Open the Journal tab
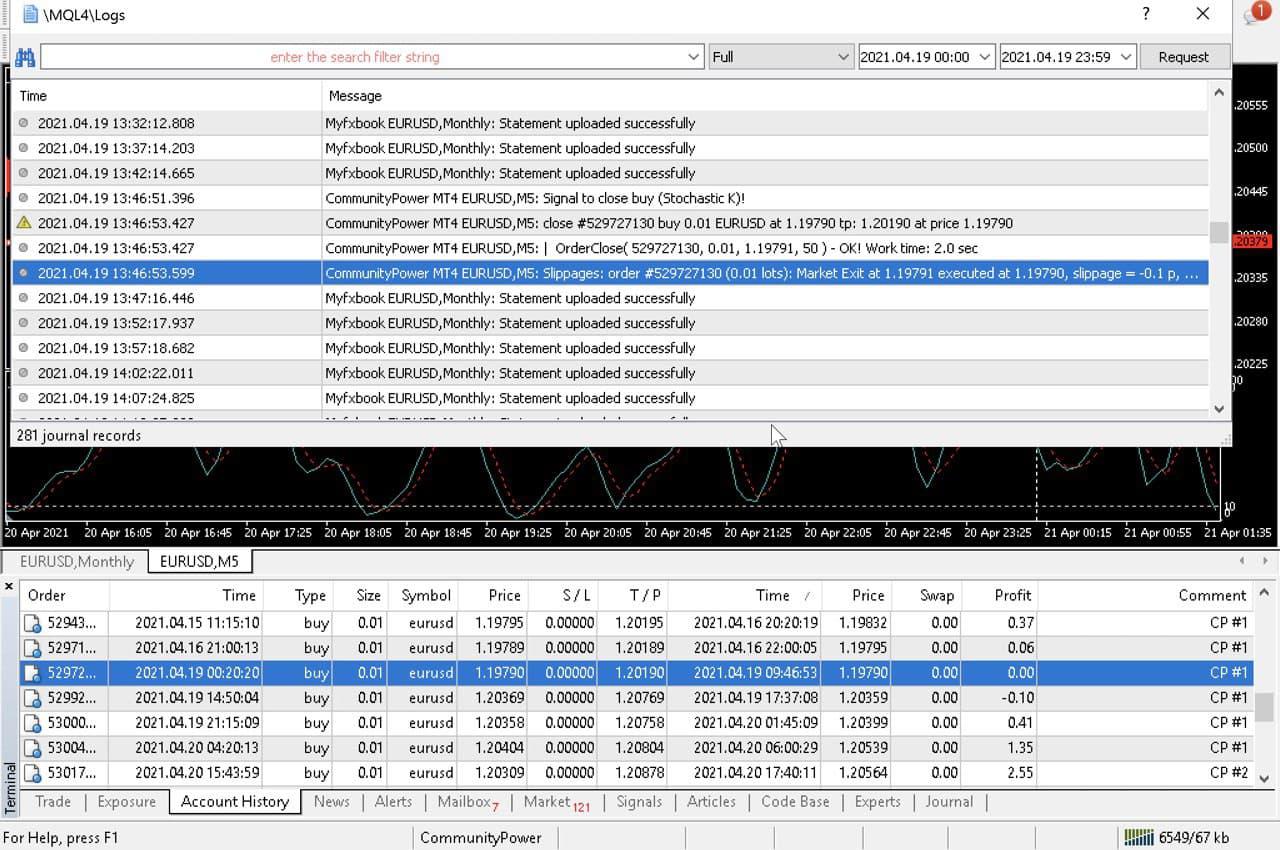Image resolution: width=1280 pixels, height=850 pixels. [x=949, y=801]
